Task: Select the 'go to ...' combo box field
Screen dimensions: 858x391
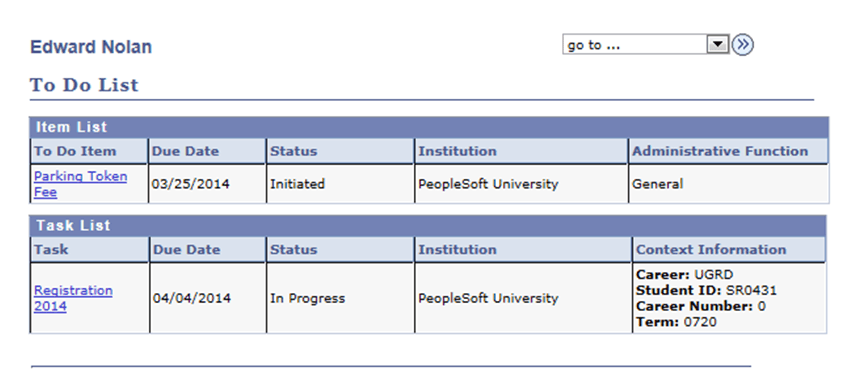Action: [646, 45]
